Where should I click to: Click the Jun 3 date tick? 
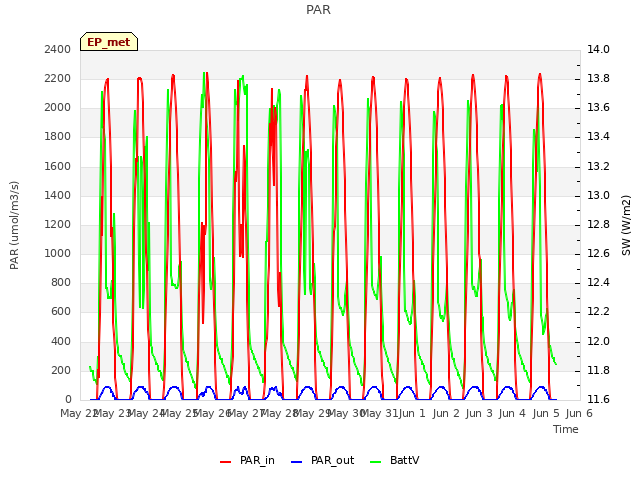point(479,413)
